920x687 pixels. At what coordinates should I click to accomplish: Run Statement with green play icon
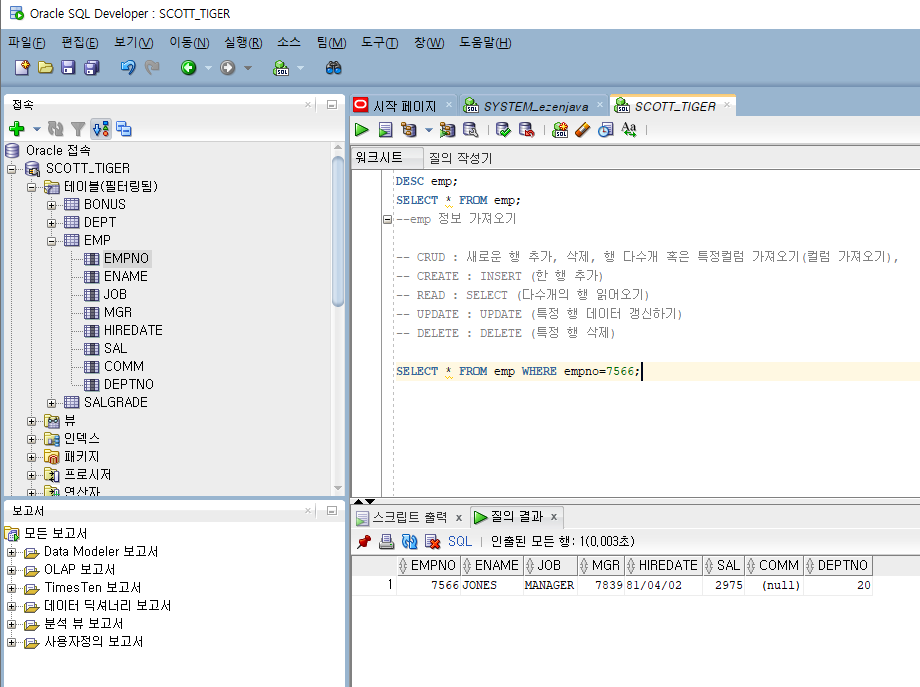(x=362, y=130)
